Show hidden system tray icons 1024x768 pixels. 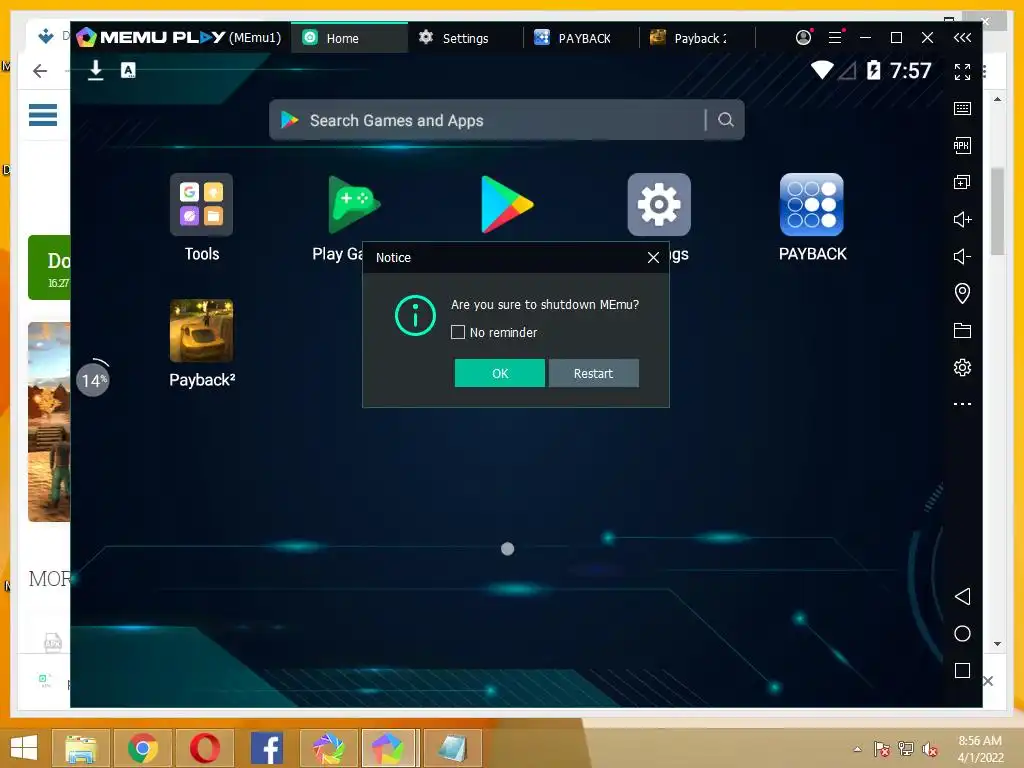tap(857, 749)
